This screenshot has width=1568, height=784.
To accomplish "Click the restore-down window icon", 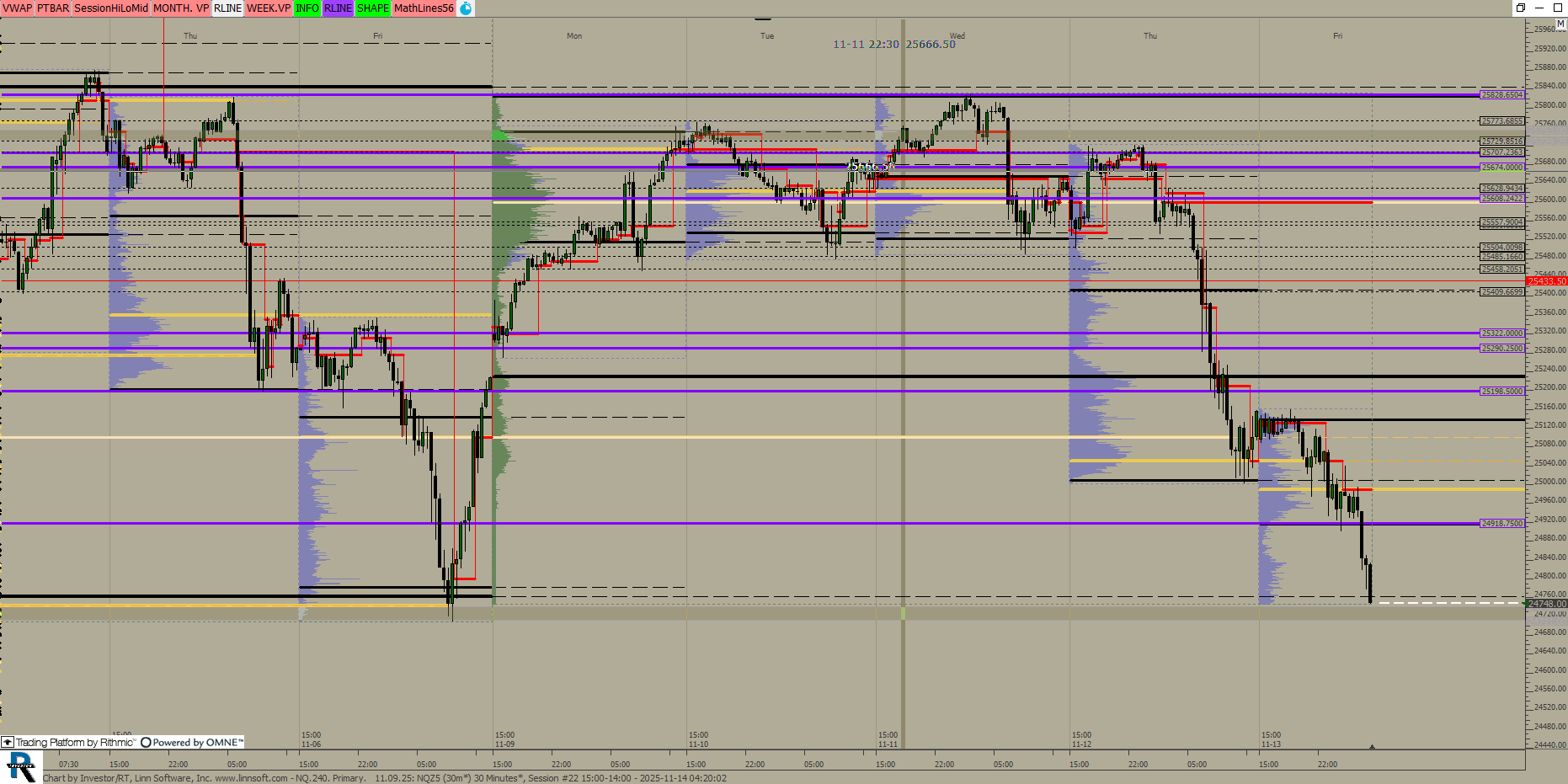I will pos(1521,8).
